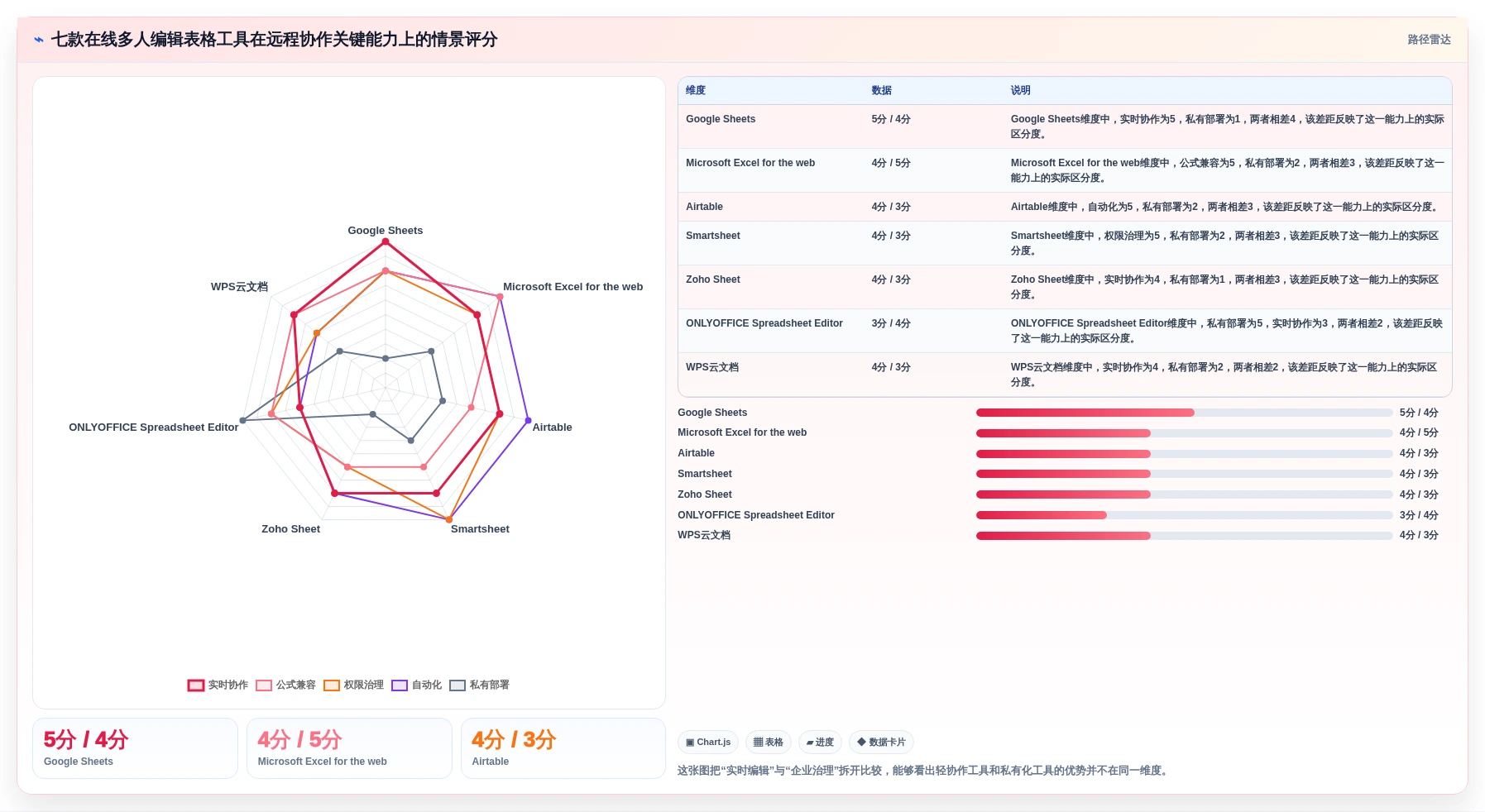Click the chart title heading text

coord(274,40)
